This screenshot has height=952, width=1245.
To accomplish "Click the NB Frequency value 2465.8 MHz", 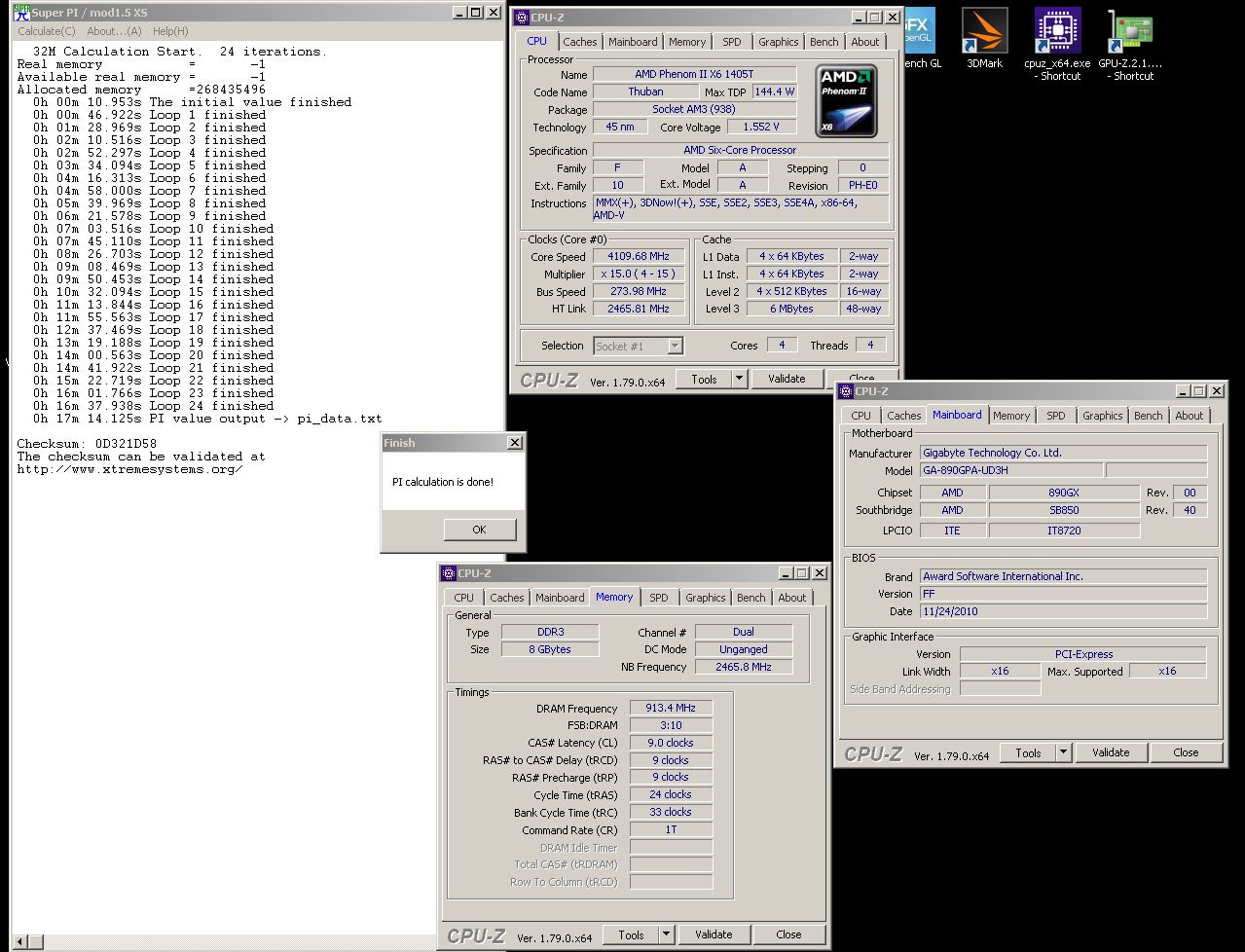I will click(x=744, y=667).
